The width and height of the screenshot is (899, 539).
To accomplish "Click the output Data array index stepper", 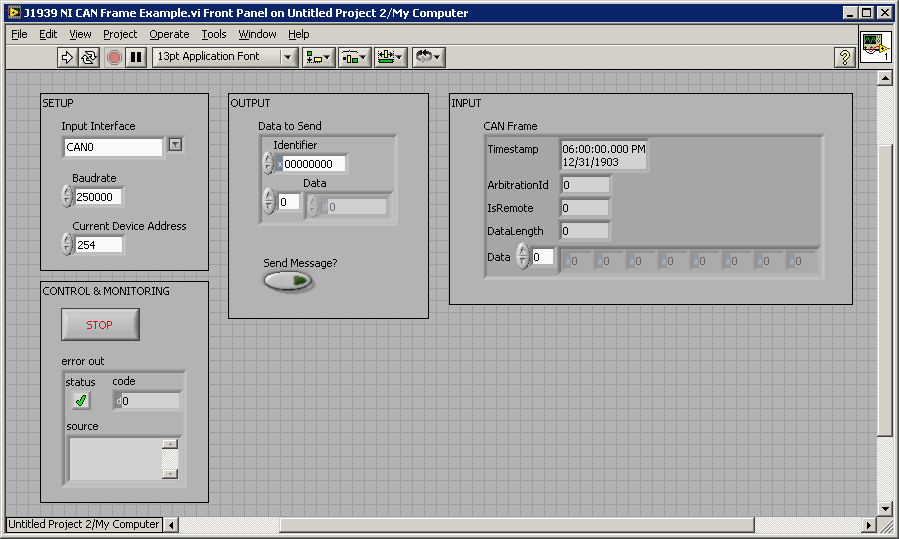I will 269,201.
